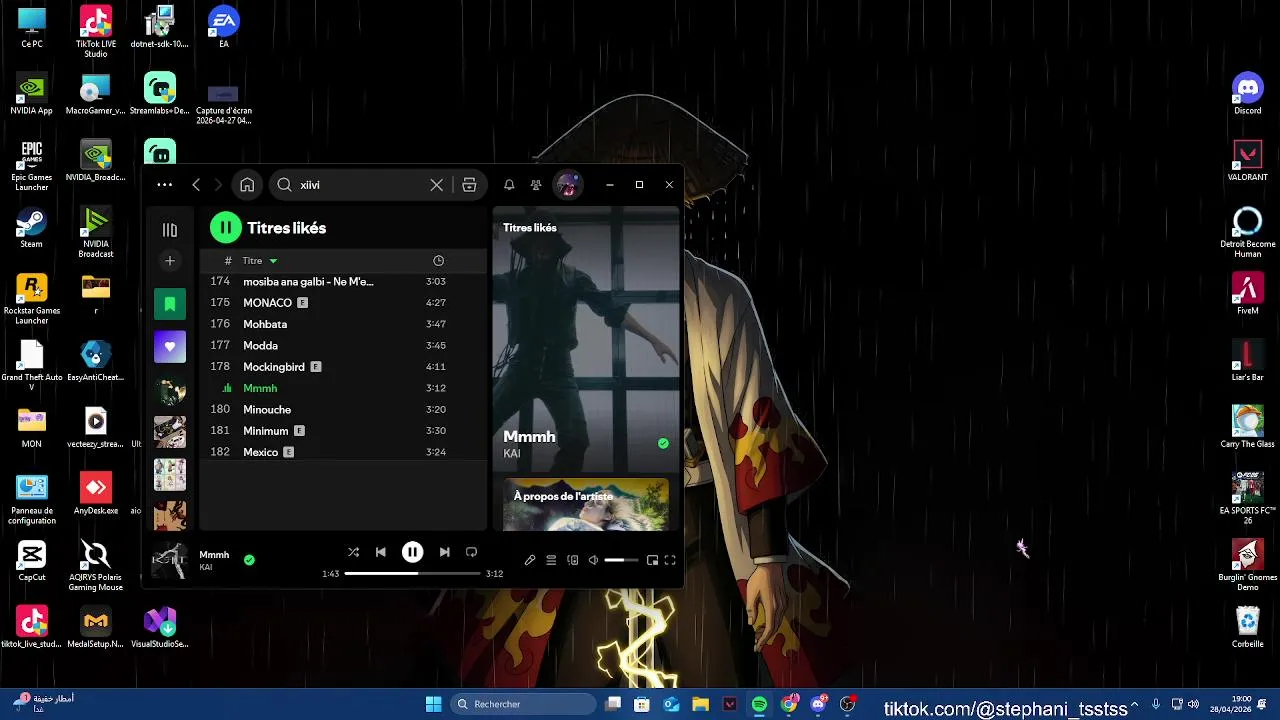Create a new playlist with the plus button
The height and width of the screenshot is (720, 1280).
click(x=170, y=261)
